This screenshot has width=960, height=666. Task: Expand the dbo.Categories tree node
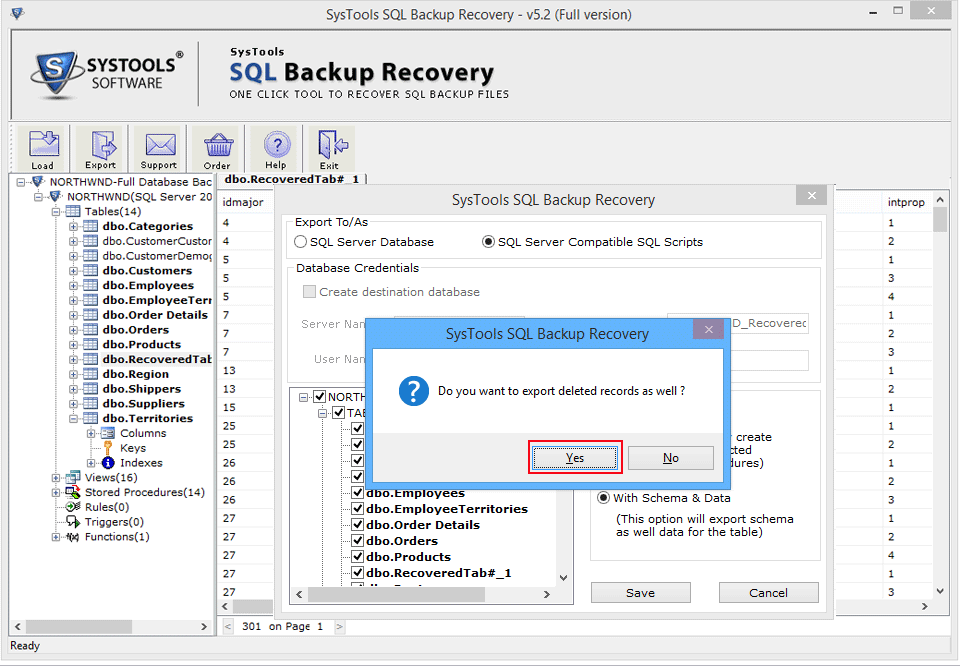coord(73,226)
